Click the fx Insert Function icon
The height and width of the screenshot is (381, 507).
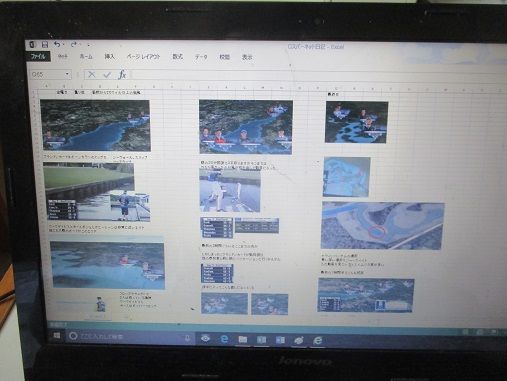(122, 75)
